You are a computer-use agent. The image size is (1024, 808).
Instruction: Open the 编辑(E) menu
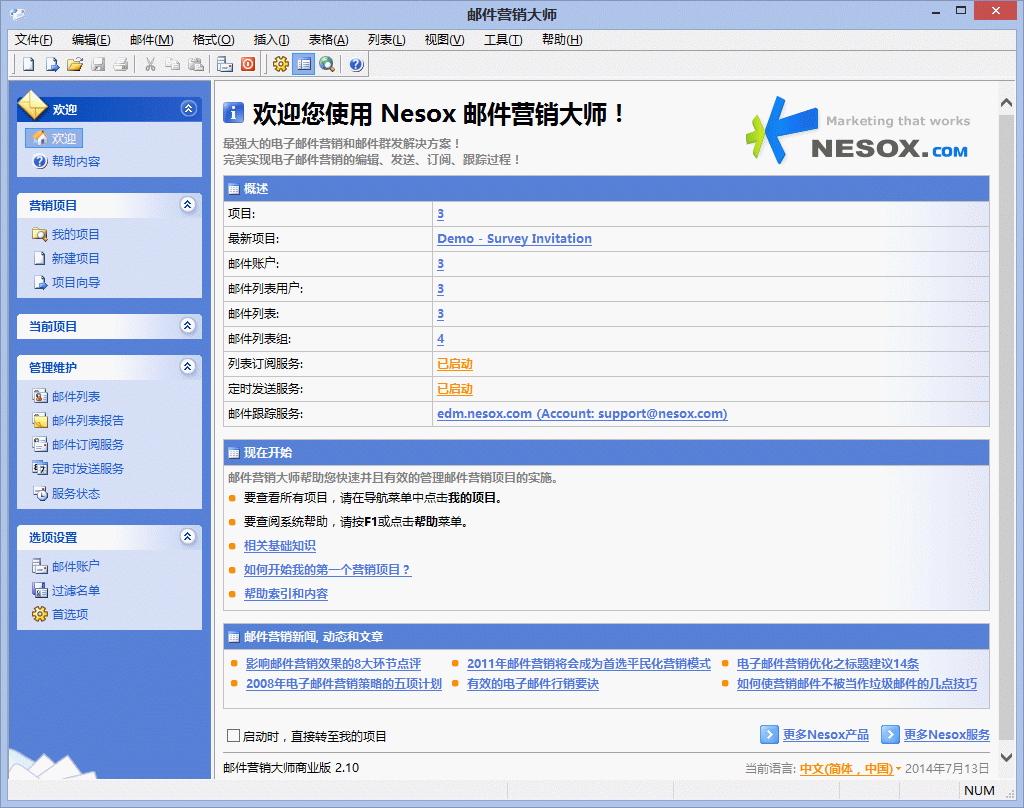[x=91, y=40]
